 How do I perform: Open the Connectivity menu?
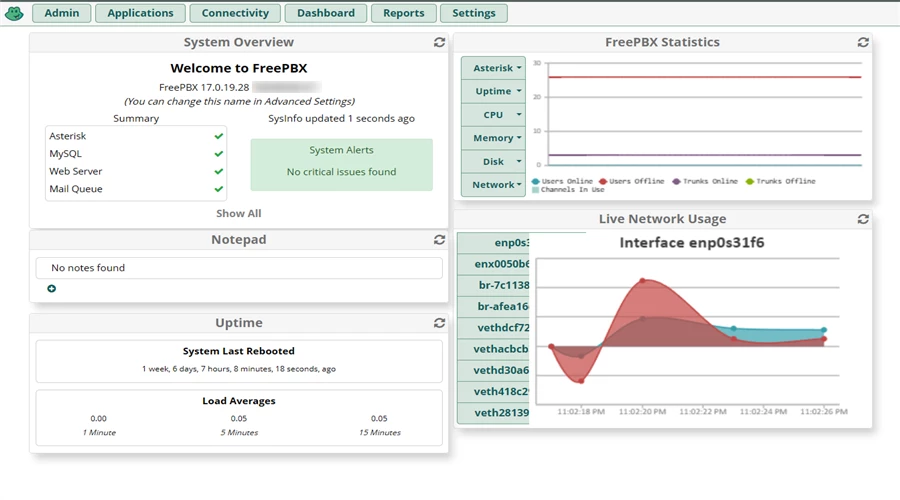(x=235, y=13)
